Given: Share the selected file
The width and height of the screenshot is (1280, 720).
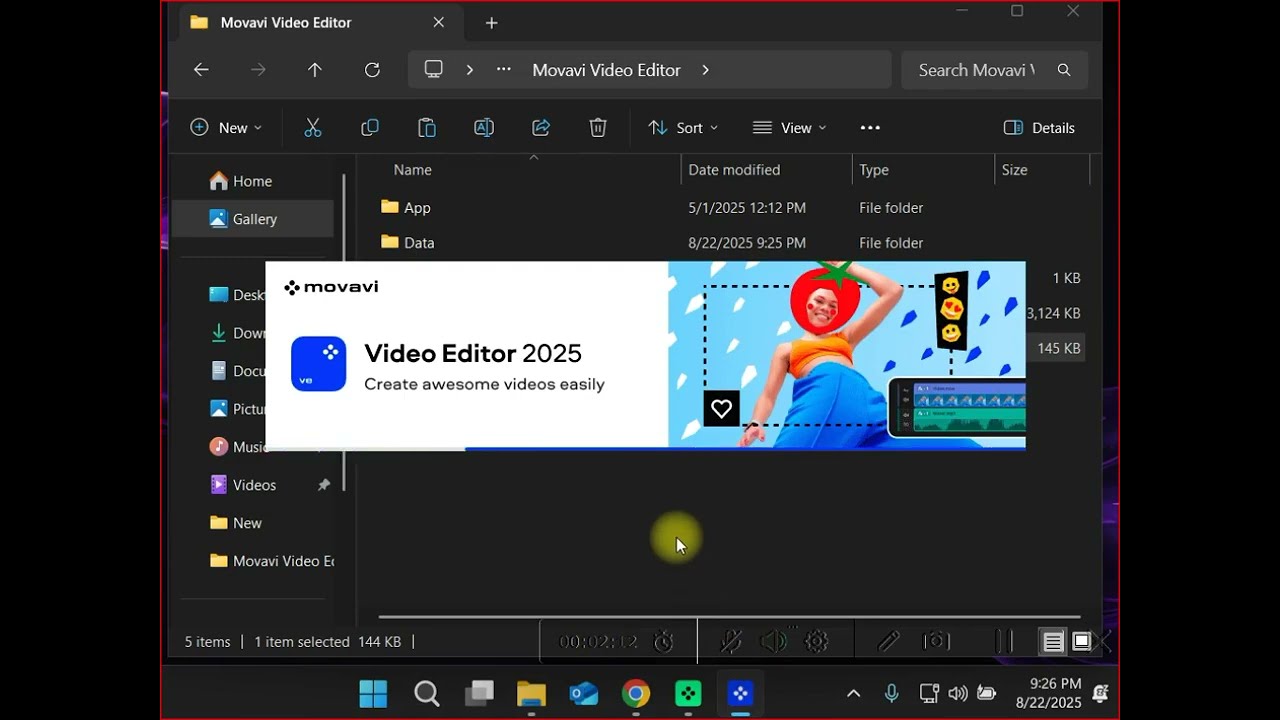Looking at the screenshot, I should [x=541, y=127].
